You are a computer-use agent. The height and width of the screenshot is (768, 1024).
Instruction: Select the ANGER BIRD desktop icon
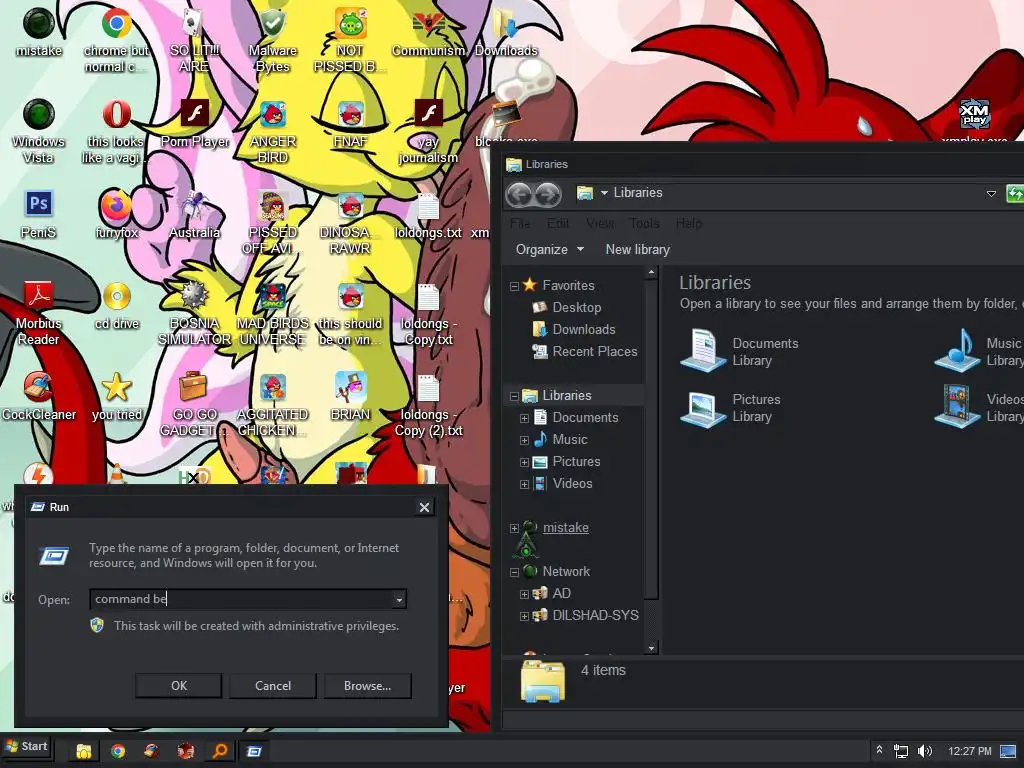[273, 132]
